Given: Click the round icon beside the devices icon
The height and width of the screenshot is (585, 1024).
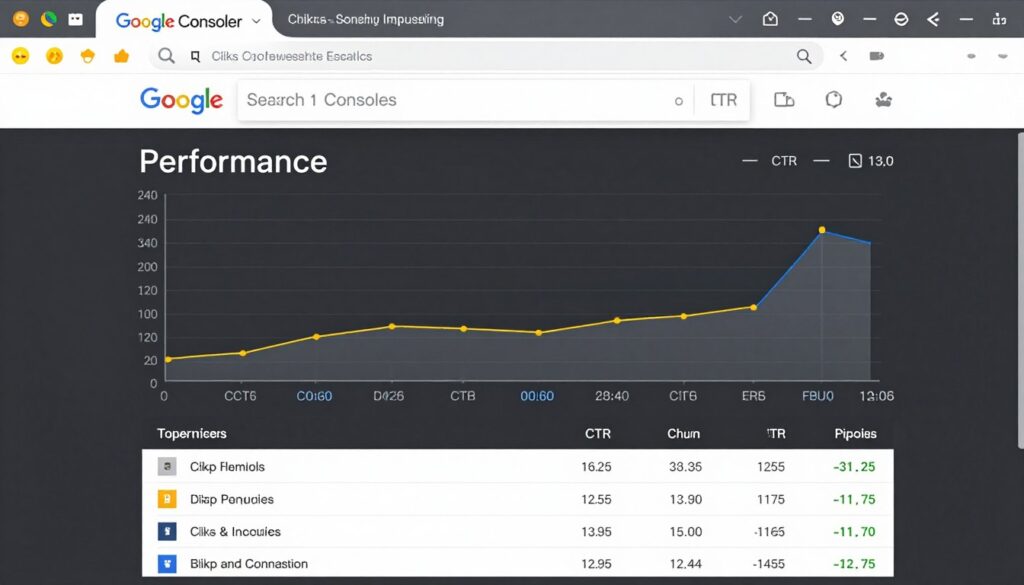Looking at the screenshot, I should click(x=834, y=100).
